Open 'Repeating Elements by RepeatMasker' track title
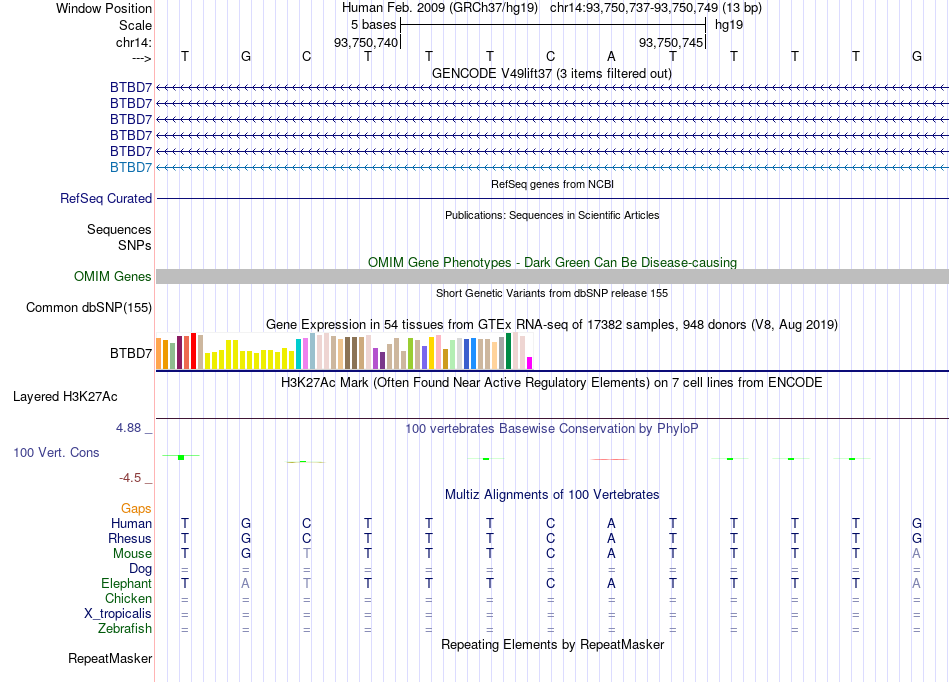Viewport: 950px width, 682px height. pyautogui.click(x=552, y=644)
